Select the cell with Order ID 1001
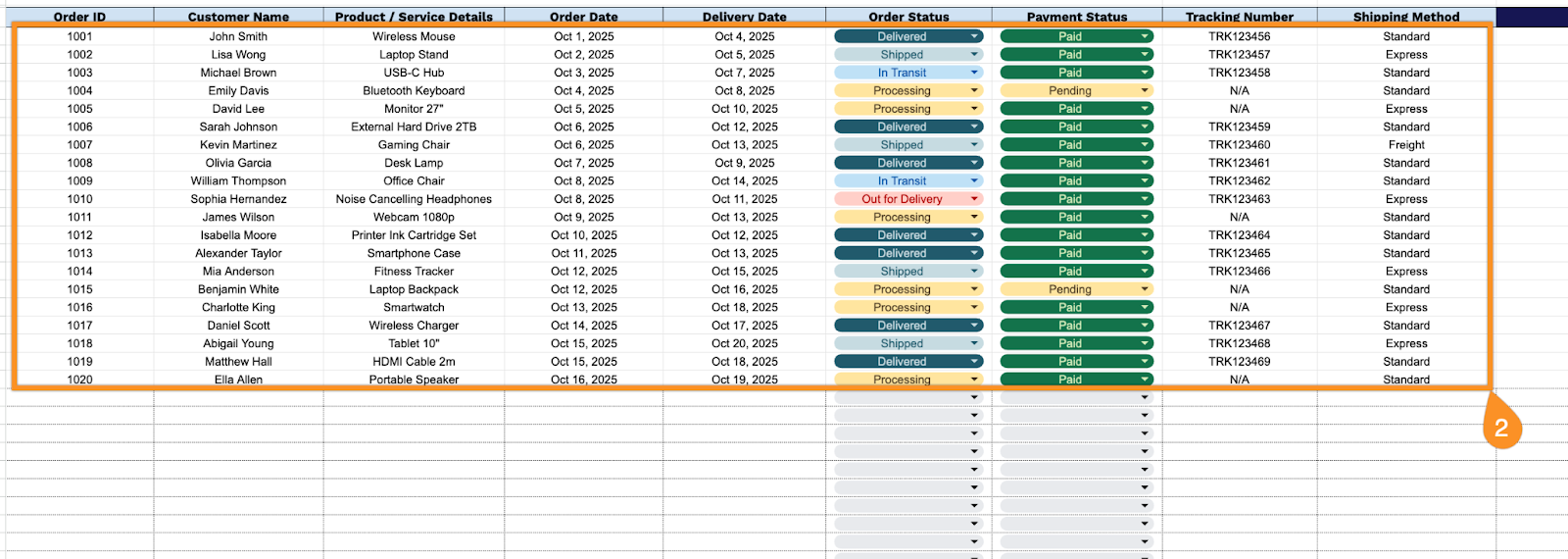This screenshot has height=559, width=1568. click(79, 36)
